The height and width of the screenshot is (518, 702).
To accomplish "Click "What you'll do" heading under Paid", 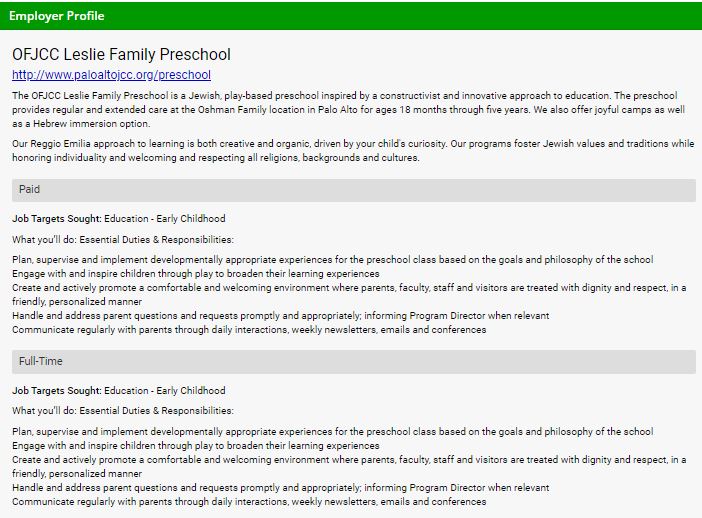I will pyautogui.click(x=122, y=240).
